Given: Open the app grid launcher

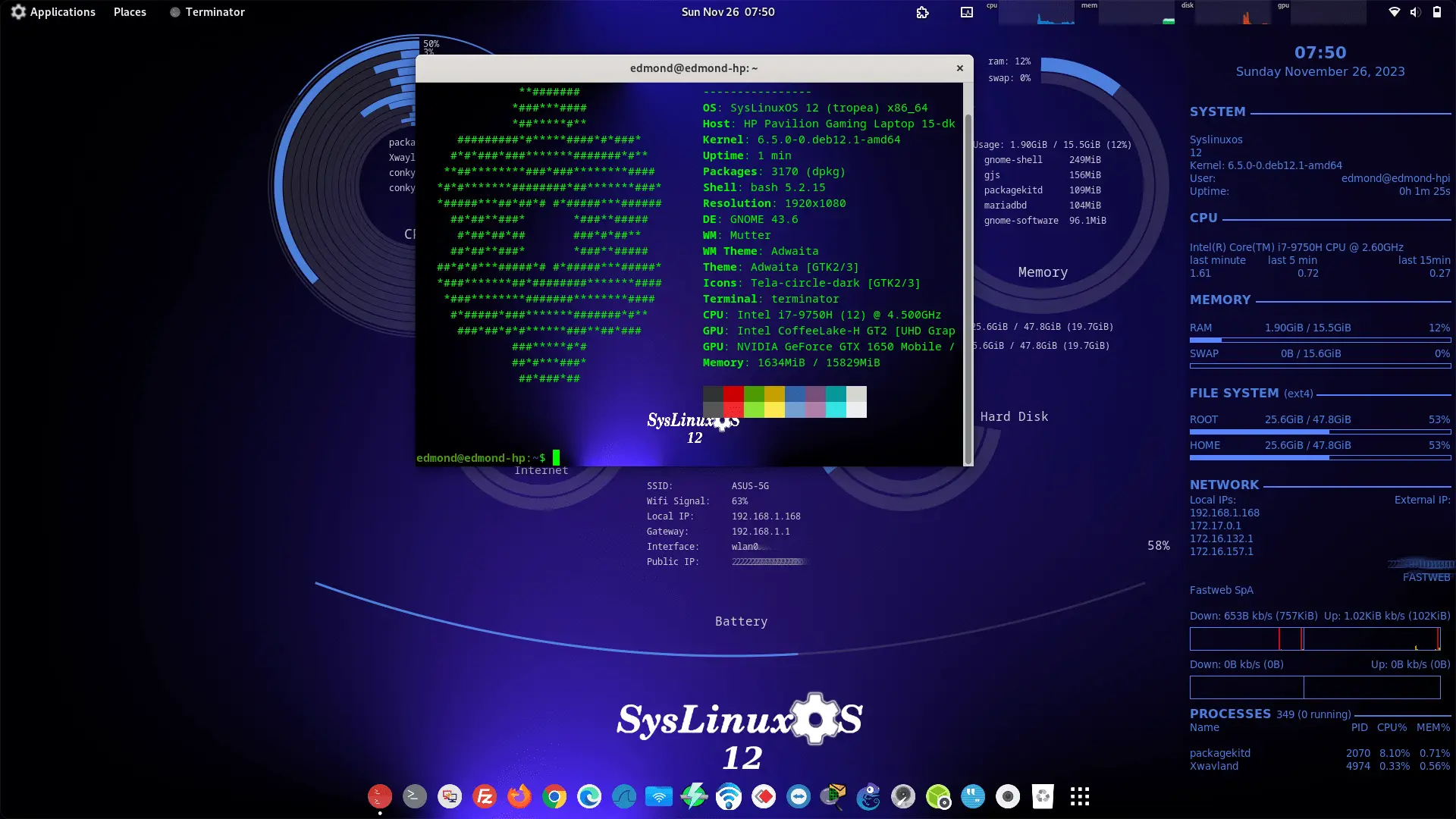Looking at the screenshot, I should pyautogui.click(x=1078, y=797).
